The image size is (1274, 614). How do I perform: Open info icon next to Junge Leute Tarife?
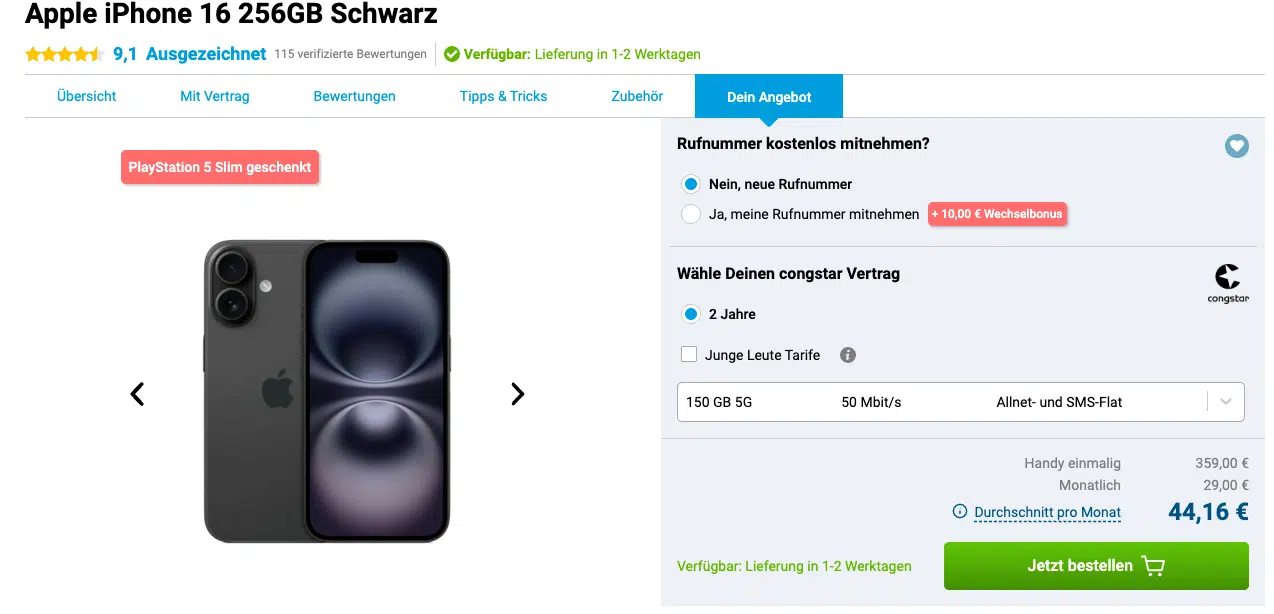coord(848,355)
